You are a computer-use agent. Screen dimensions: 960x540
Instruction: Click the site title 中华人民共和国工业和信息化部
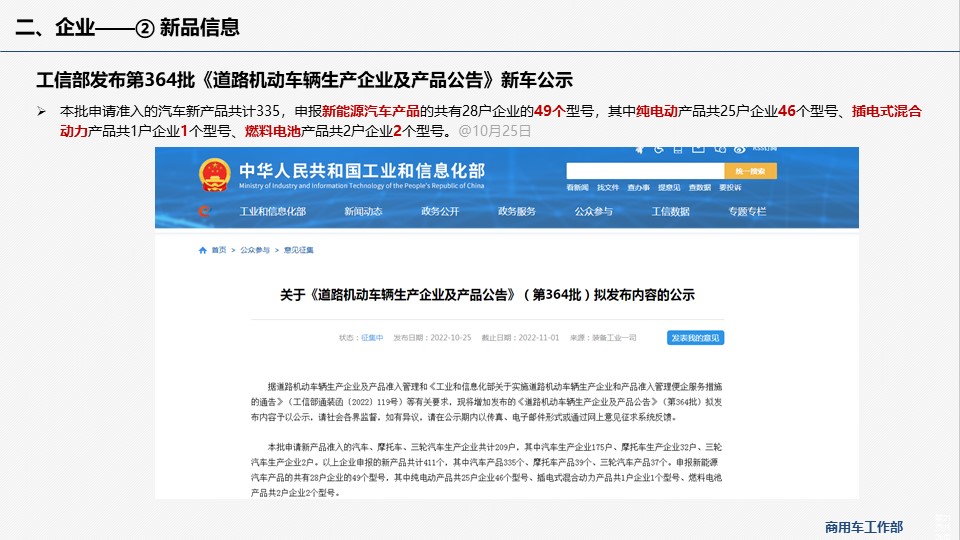(362, 170)
